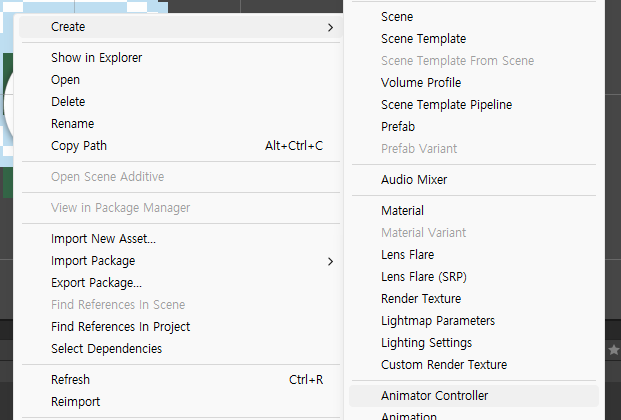Create a Render Texture asset
Image resolution: width=621 pixels, height=420 pixels.
[x=421, y=299]
